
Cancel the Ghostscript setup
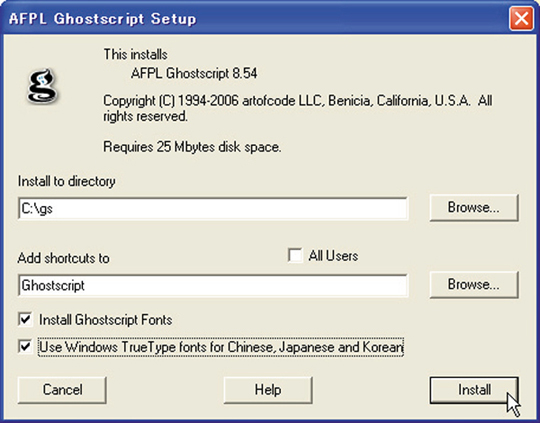[x=62, y=390]
